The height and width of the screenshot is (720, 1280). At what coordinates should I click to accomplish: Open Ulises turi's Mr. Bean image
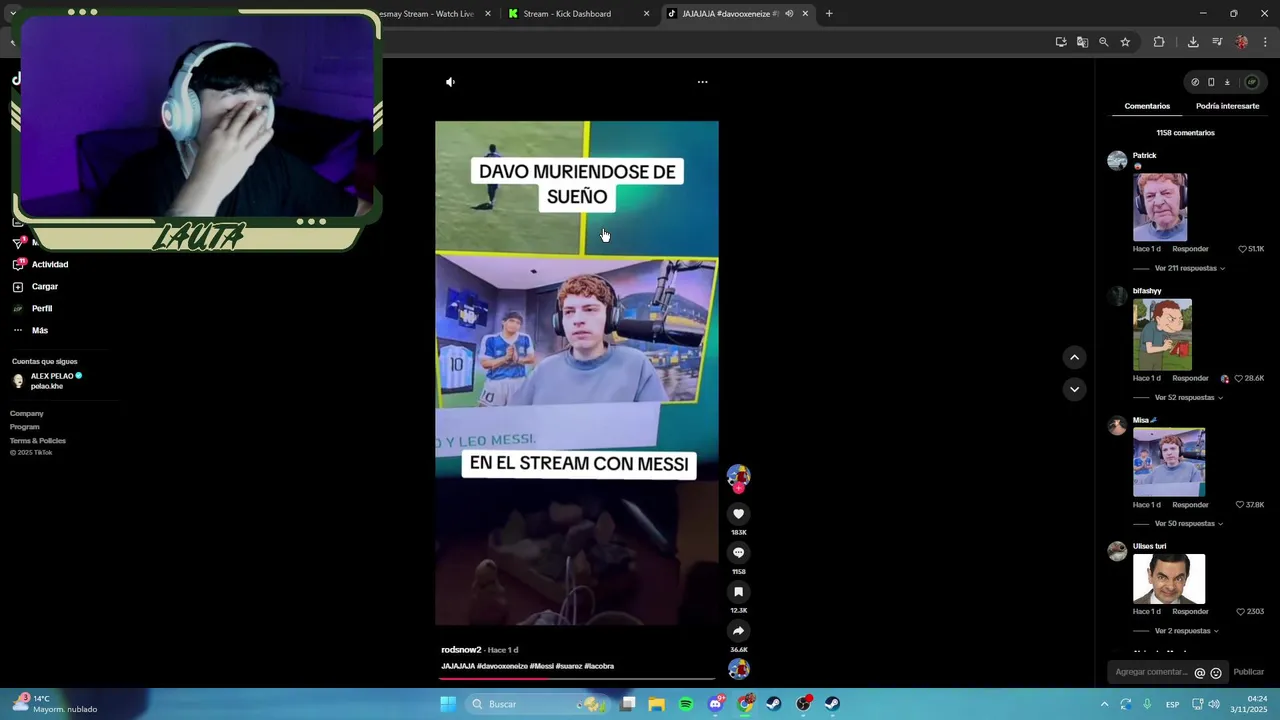click(1169, 579)
